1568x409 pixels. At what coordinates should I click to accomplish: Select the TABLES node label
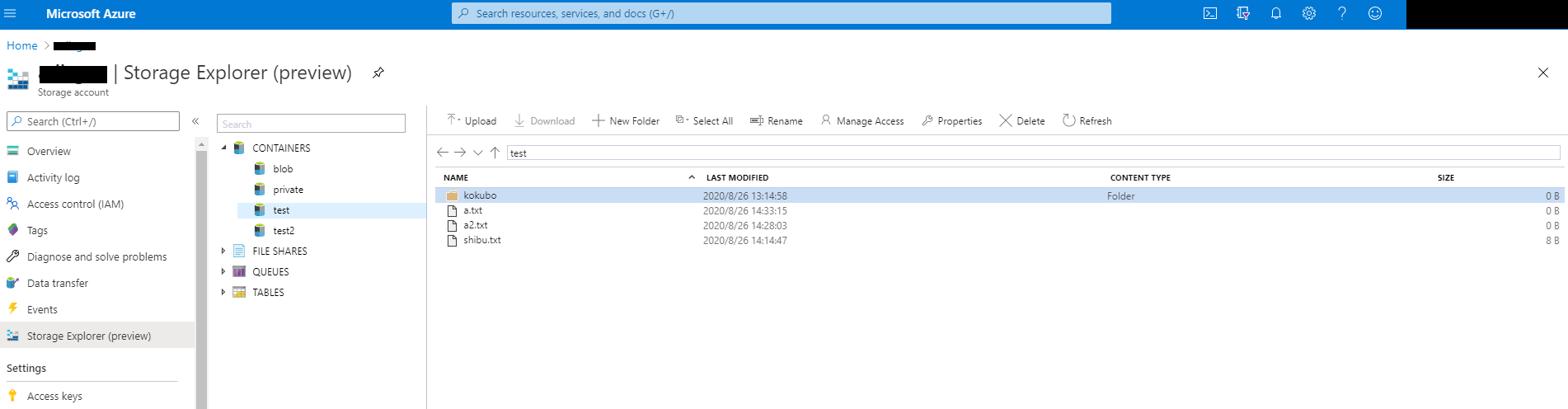coord(268,292)
